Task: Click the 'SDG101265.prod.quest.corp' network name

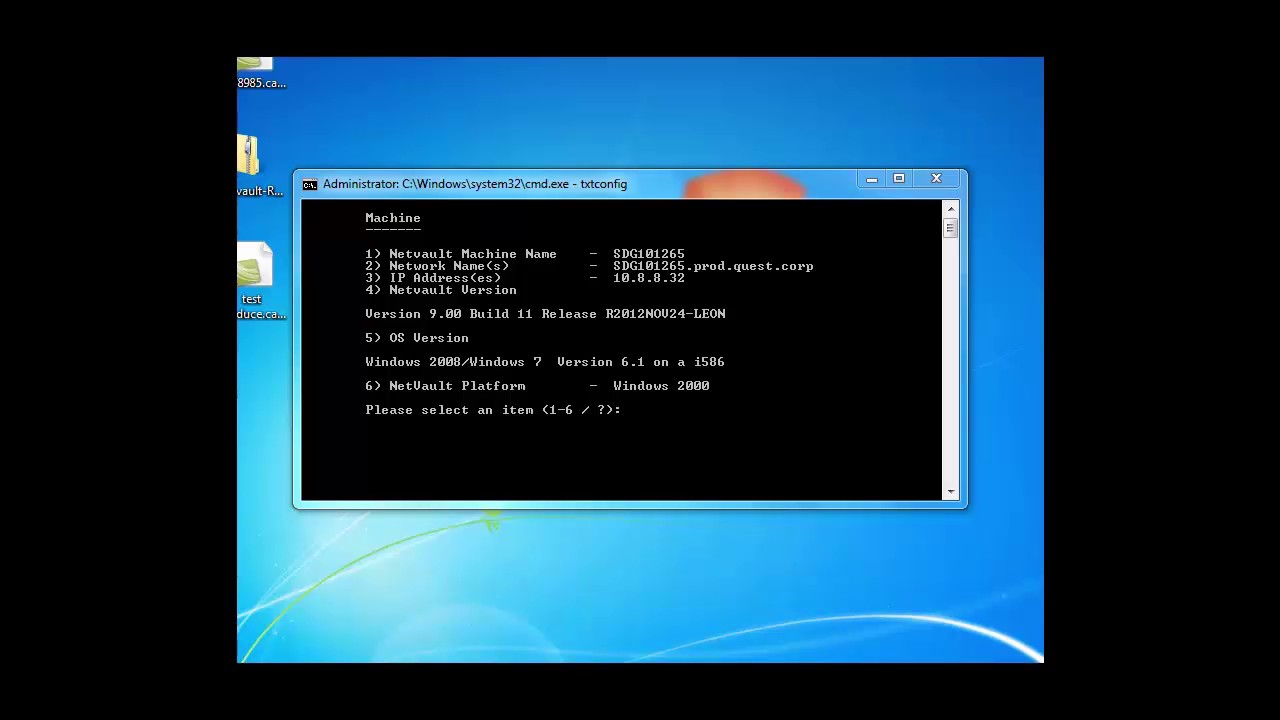Action: click(x=713, y=266)
